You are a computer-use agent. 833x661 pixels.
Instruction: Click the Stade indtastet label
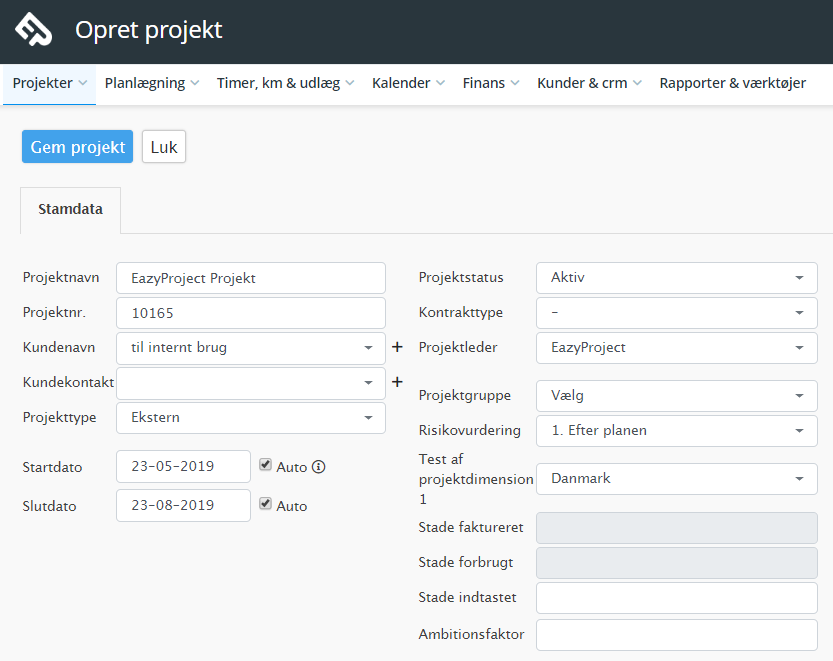pos(468,597)
